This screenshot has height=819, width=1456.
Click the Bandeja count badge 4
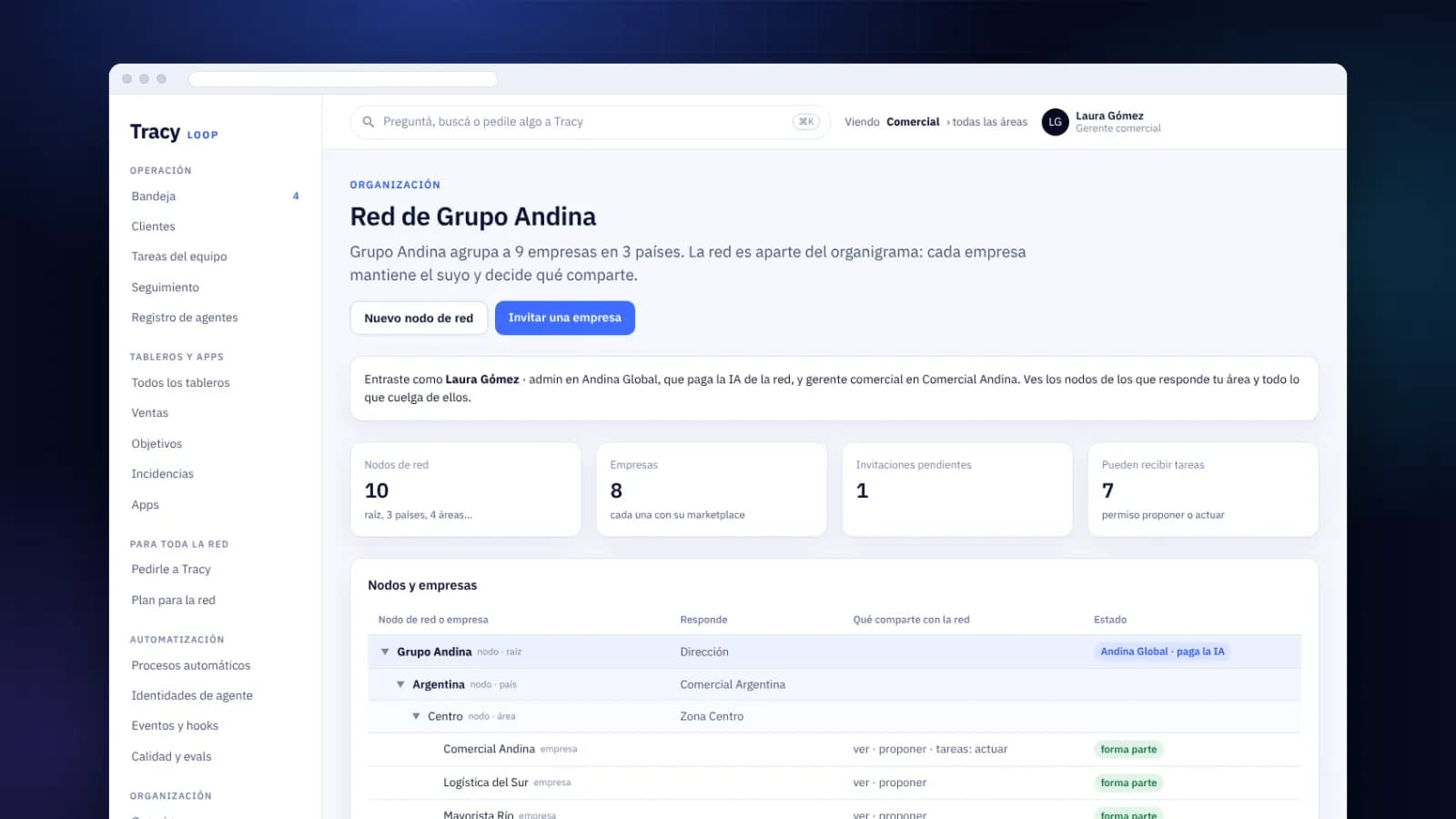click(296, 196)
